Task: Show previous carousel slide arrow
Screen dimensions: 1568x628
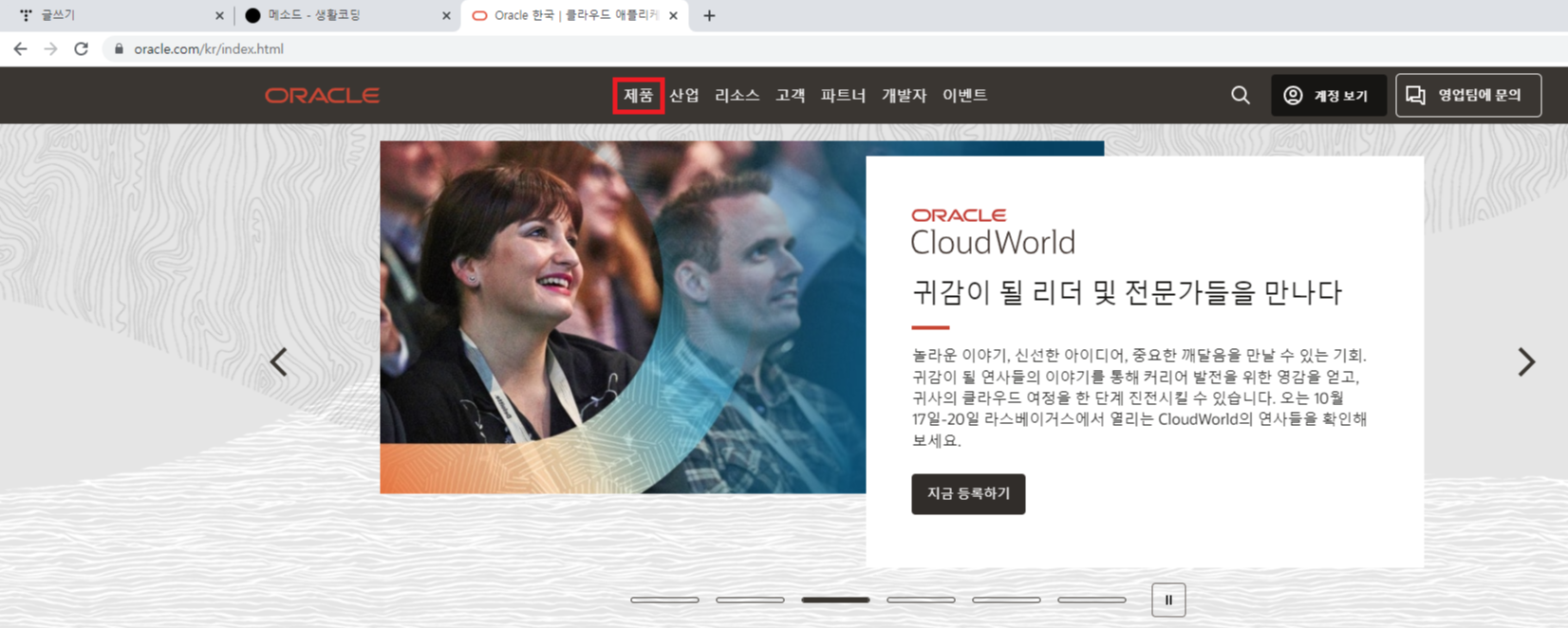Action: (x=278, y=361)
